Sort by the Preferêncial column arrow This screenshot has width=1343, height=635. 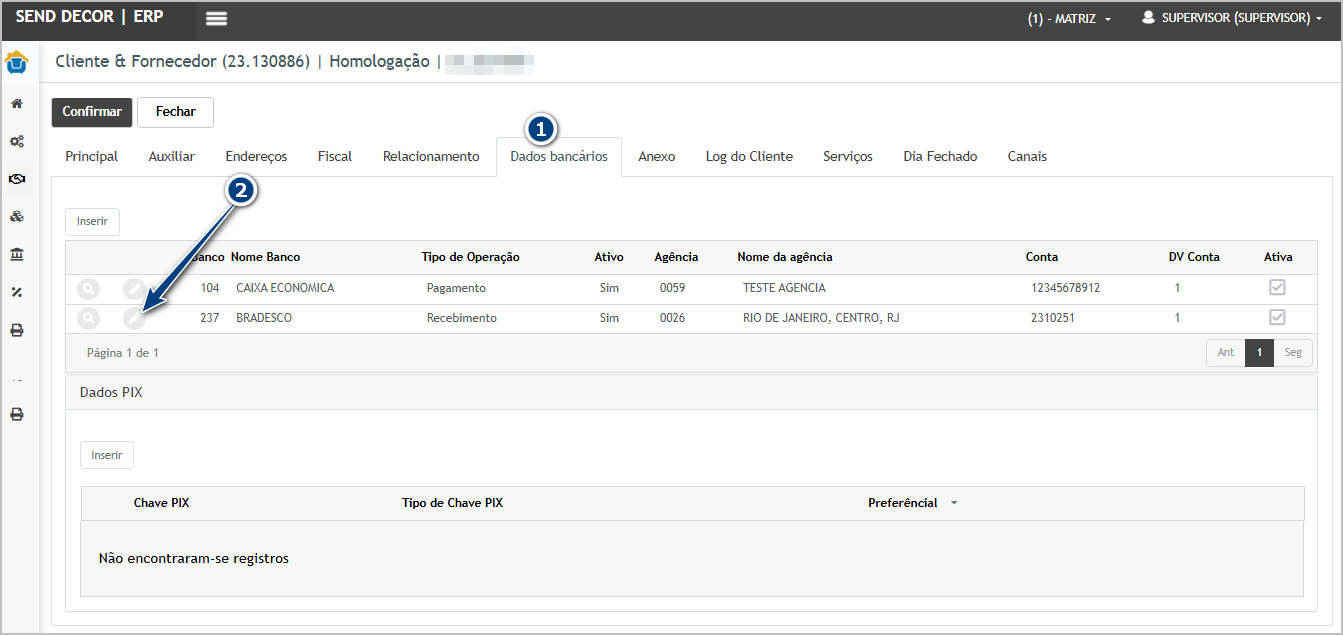953,503
